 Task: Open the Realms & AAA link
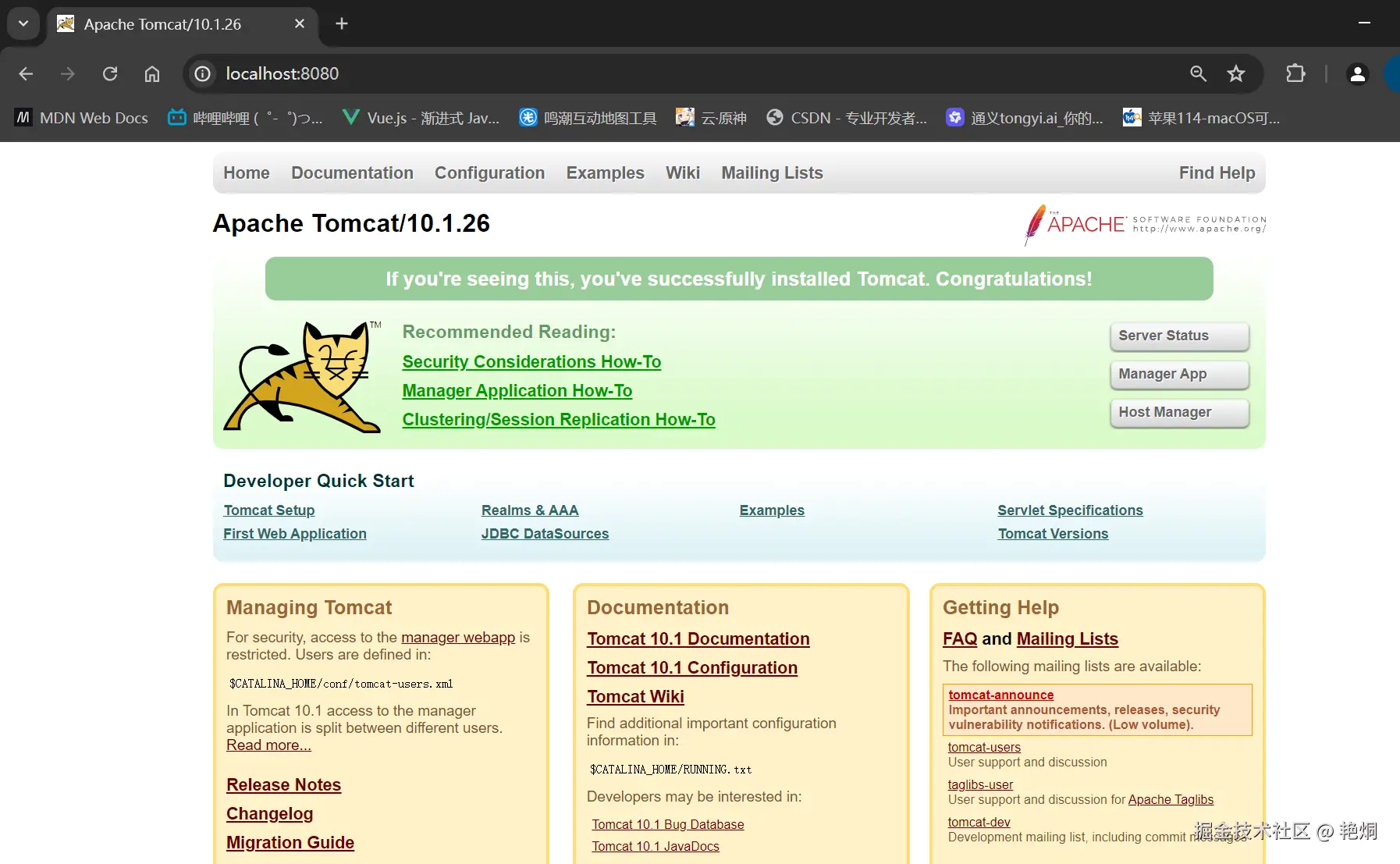pos(530,510)
